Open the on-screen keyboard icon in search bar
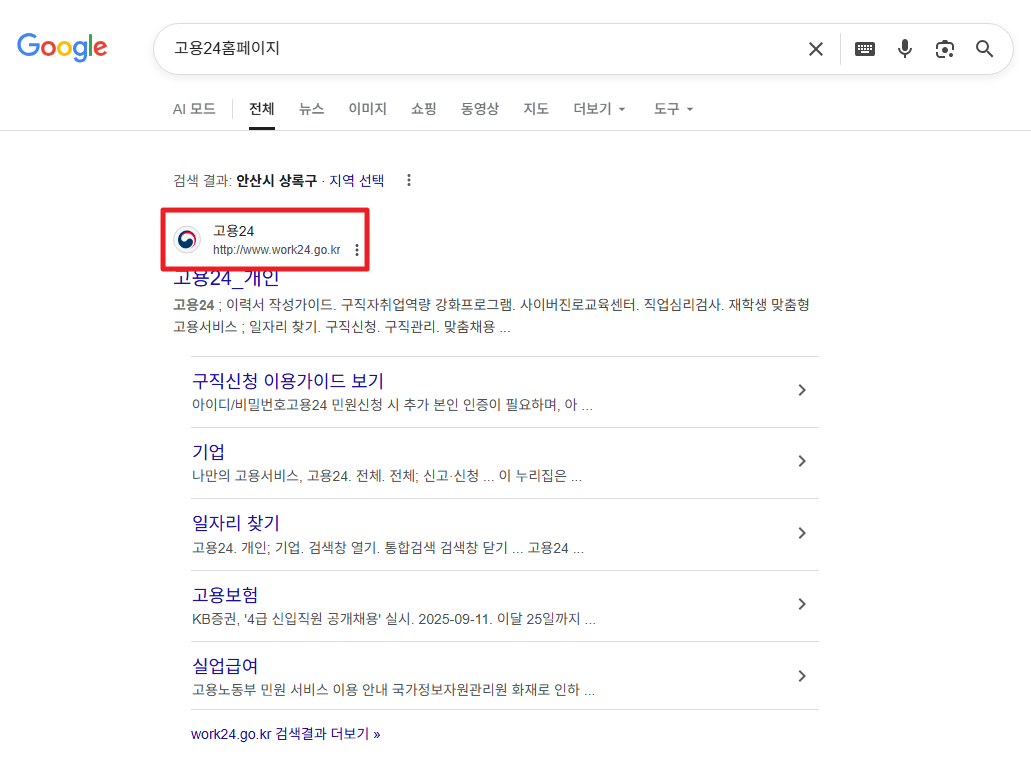The width and height of the screenshot is (1031, 762). click(864, 48)
